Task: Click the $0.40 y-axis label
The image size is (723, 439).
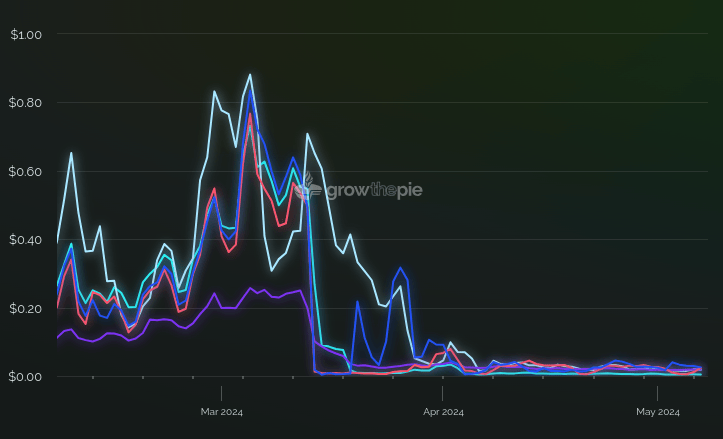Action: click(25, 240)
